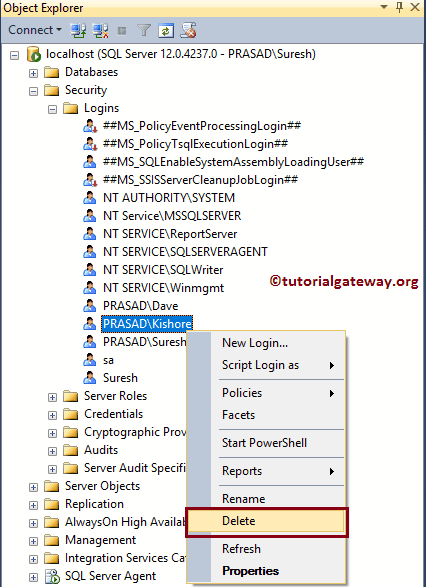
Task: Close the Object Explorer panel
Action: point(415,7)
